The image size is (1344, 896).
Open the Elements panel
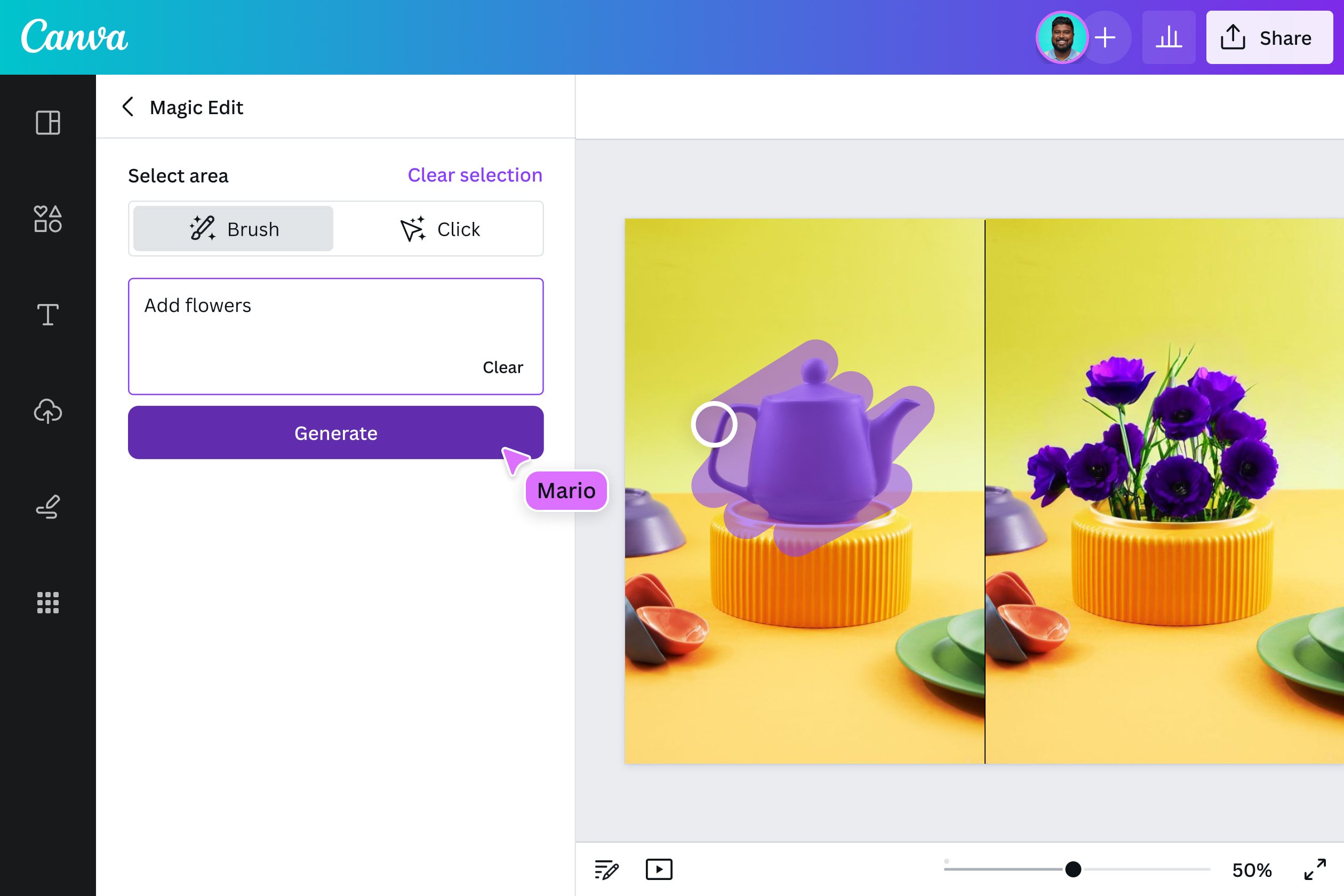(x=47, y=219)
